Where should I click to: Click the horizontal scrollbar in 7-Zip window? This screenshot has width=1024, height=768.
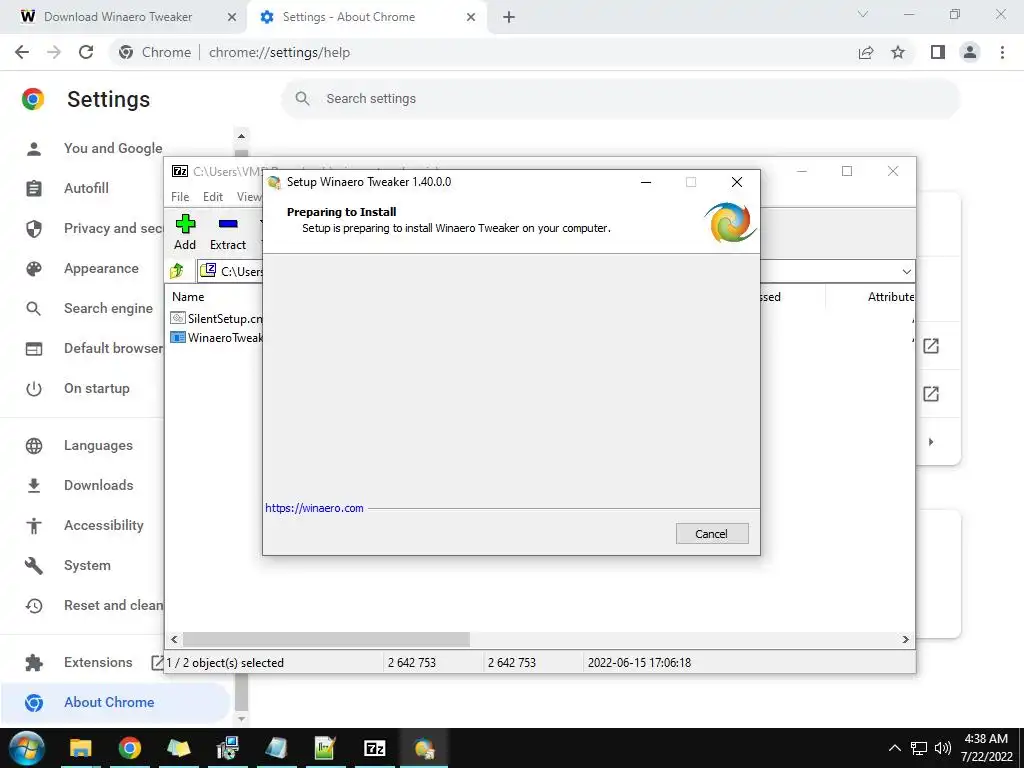tap(326, 639)
